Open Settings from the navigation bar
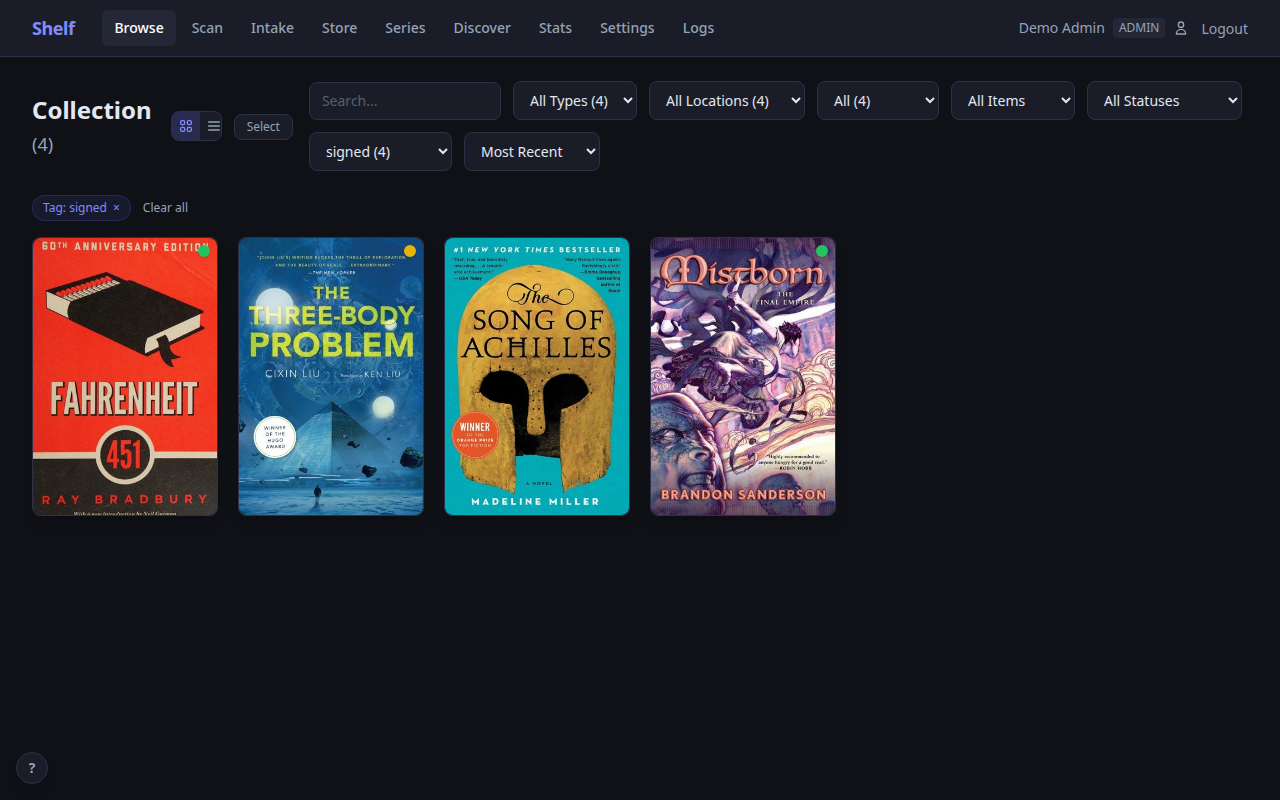This screenshot has width=1280, height=800. click(x=627, y=28)
